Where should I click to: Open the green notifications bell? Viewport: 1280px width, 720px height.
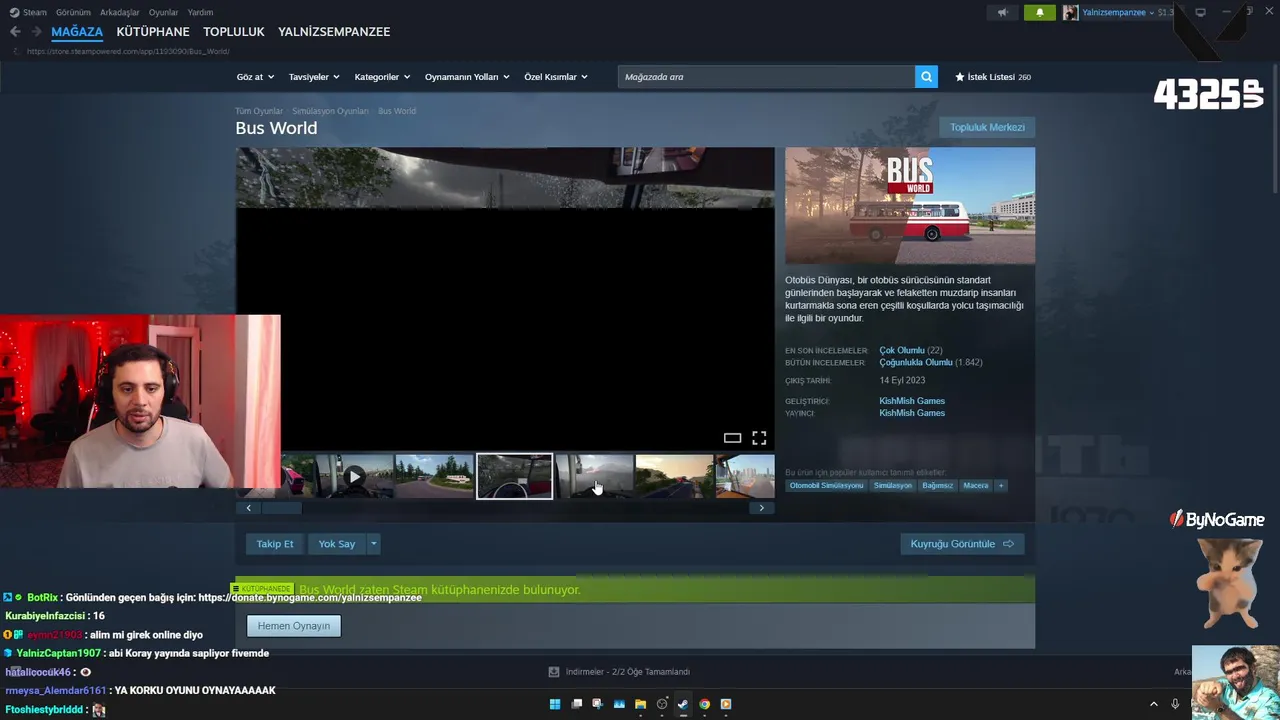[1040, 13]
